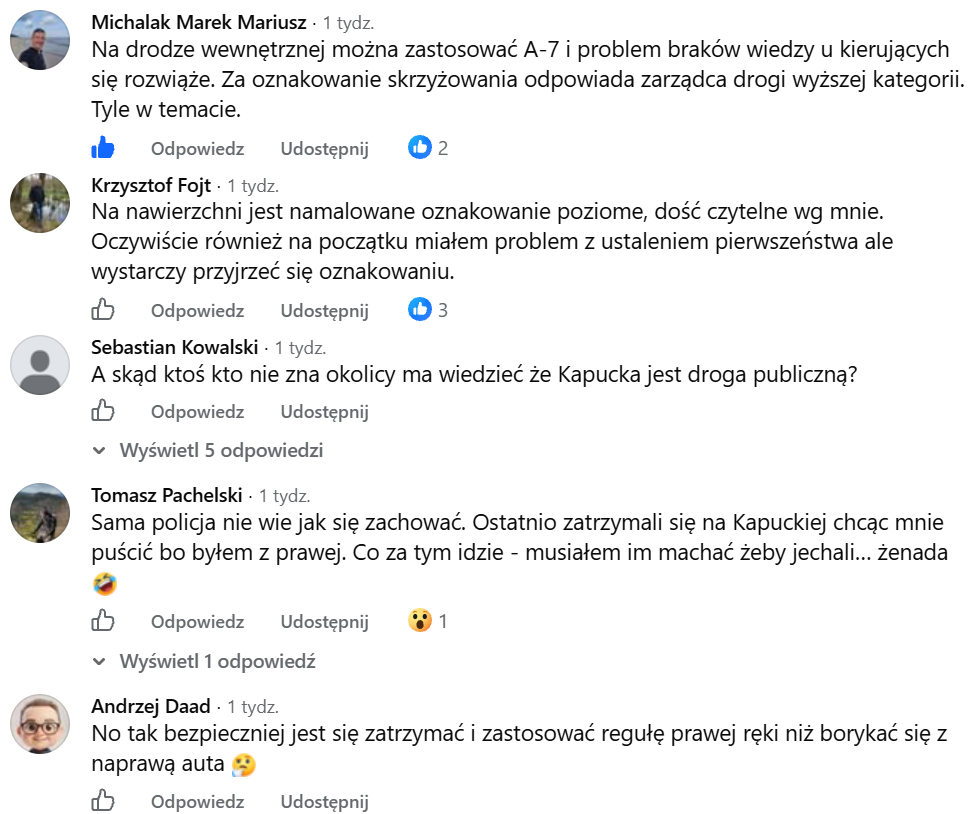Open Tomasz Pachelski profile name link
978x814 pixels.
pyautogui.click(x=167, y=495)
